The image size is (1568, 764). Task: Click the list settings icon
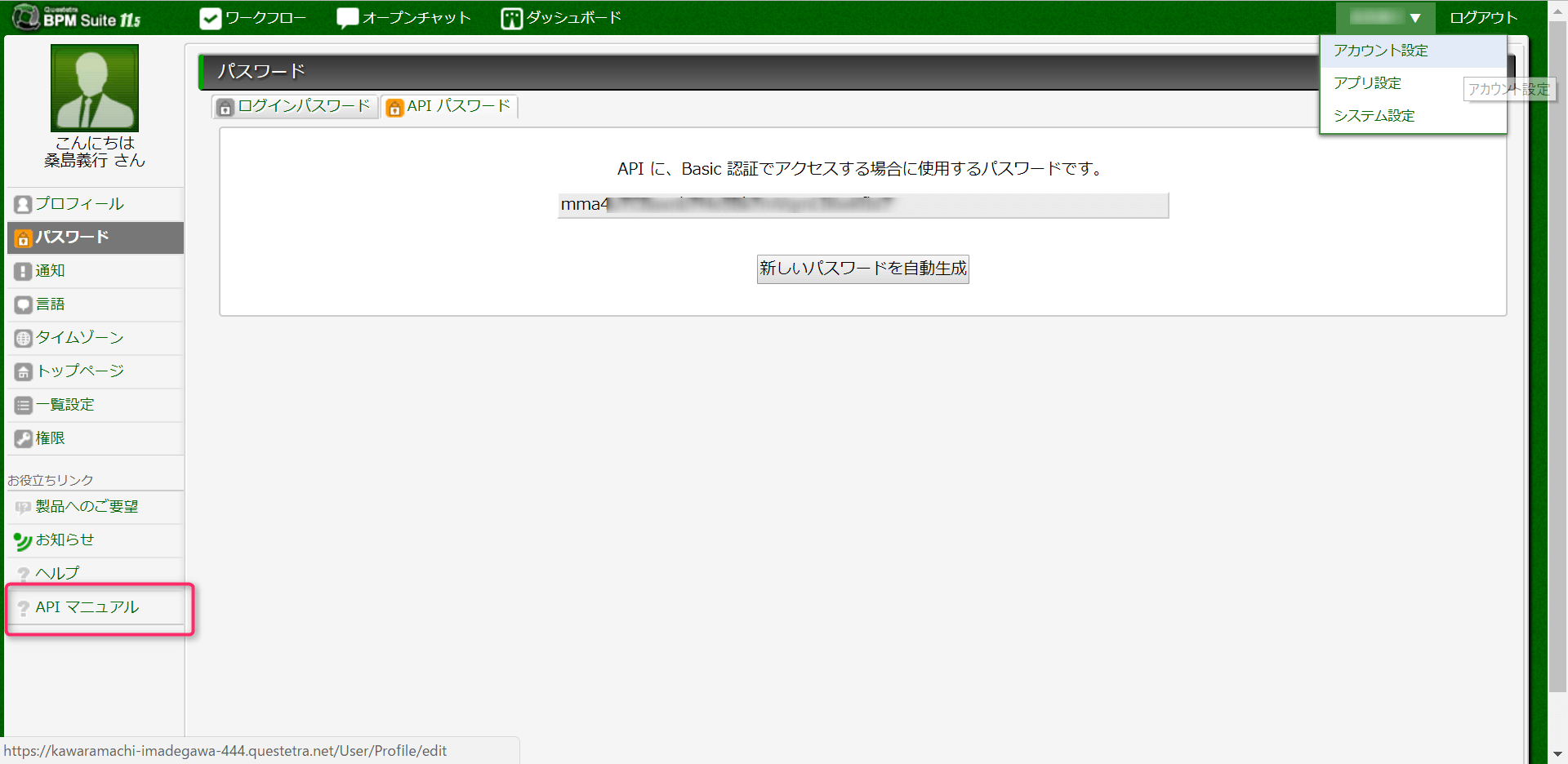pyautogui.click(x=23, y=405)
